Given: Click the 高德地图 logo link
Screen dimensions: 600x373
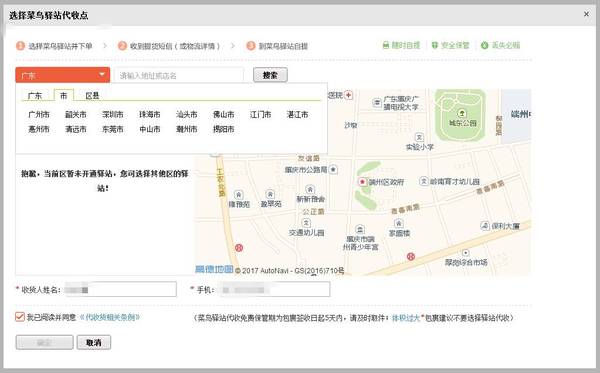Looking at the screenshot, I should click(x=214, y=270).
